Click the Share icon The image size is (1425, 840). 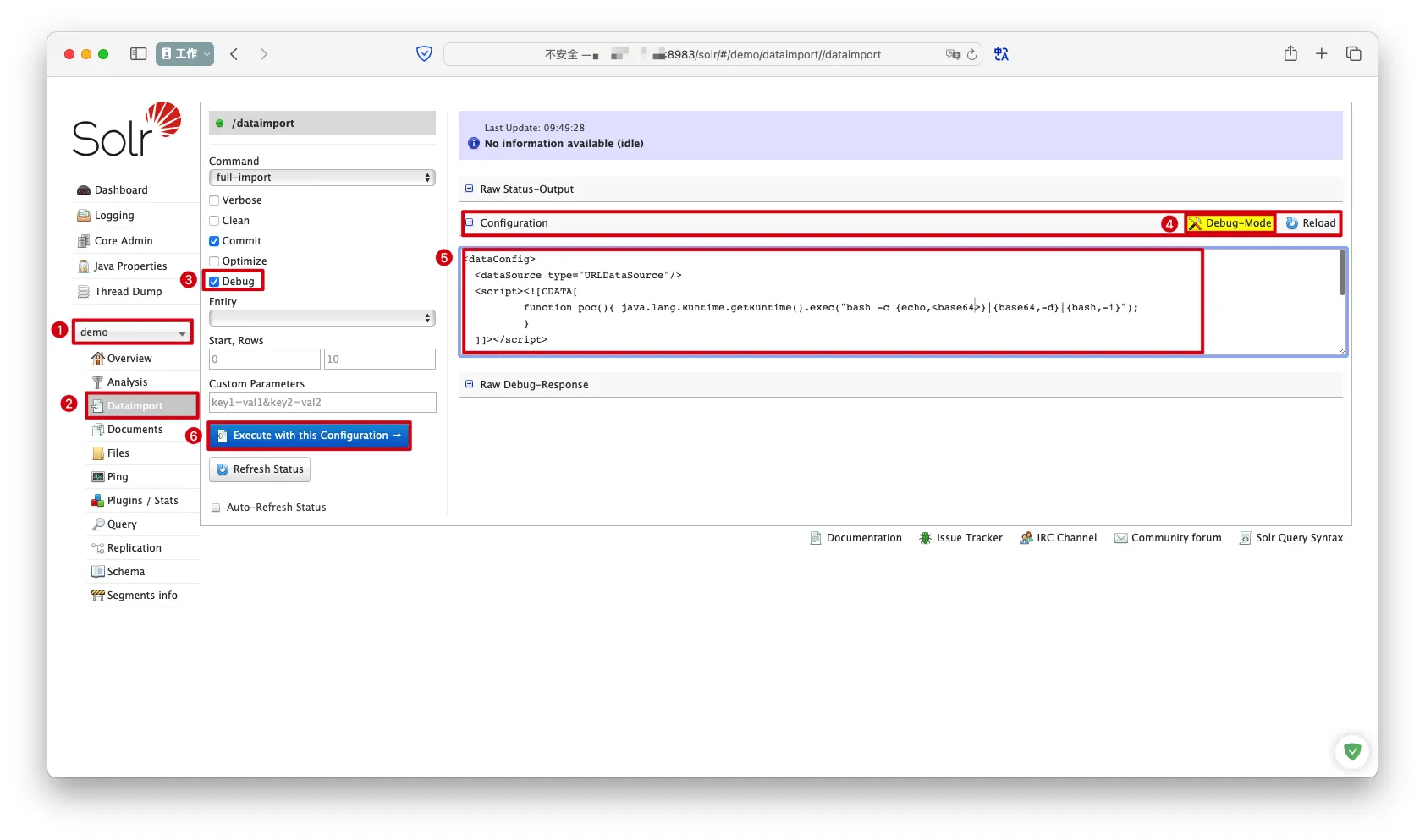[1290, 53]
